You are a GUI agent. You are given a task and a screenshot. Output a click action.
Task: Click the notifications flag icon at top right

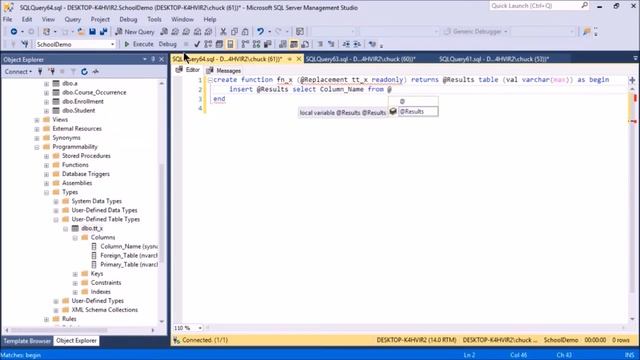pos(587,31)
